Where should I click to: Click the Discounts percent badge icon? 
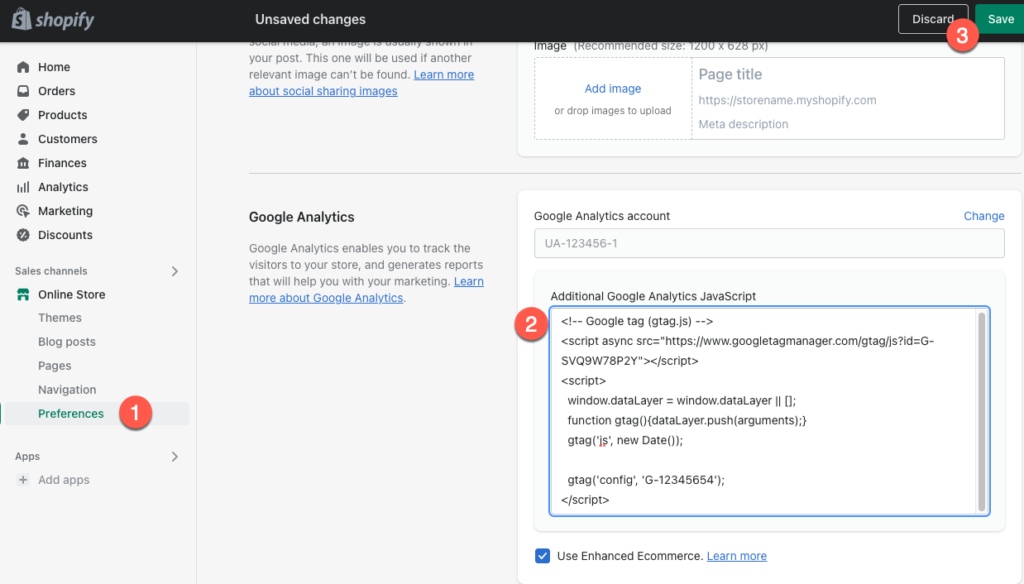point(23,235)
